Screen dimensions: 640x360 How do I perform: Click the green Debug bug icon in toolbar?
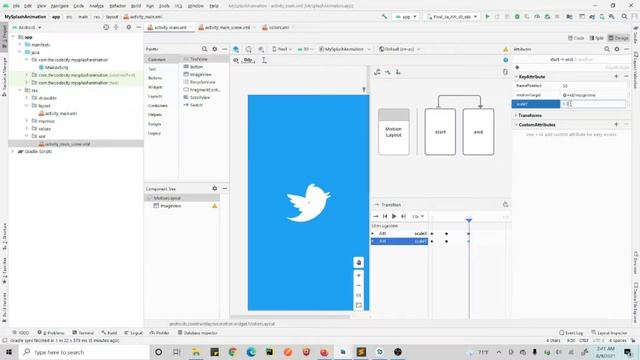point(517,17)
